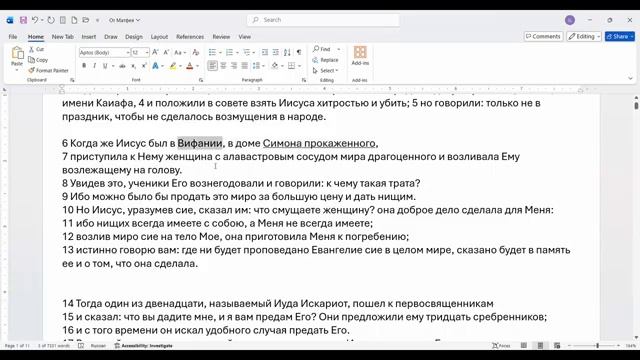Select Print Layout view in status bar

click(x=540, y=346)
